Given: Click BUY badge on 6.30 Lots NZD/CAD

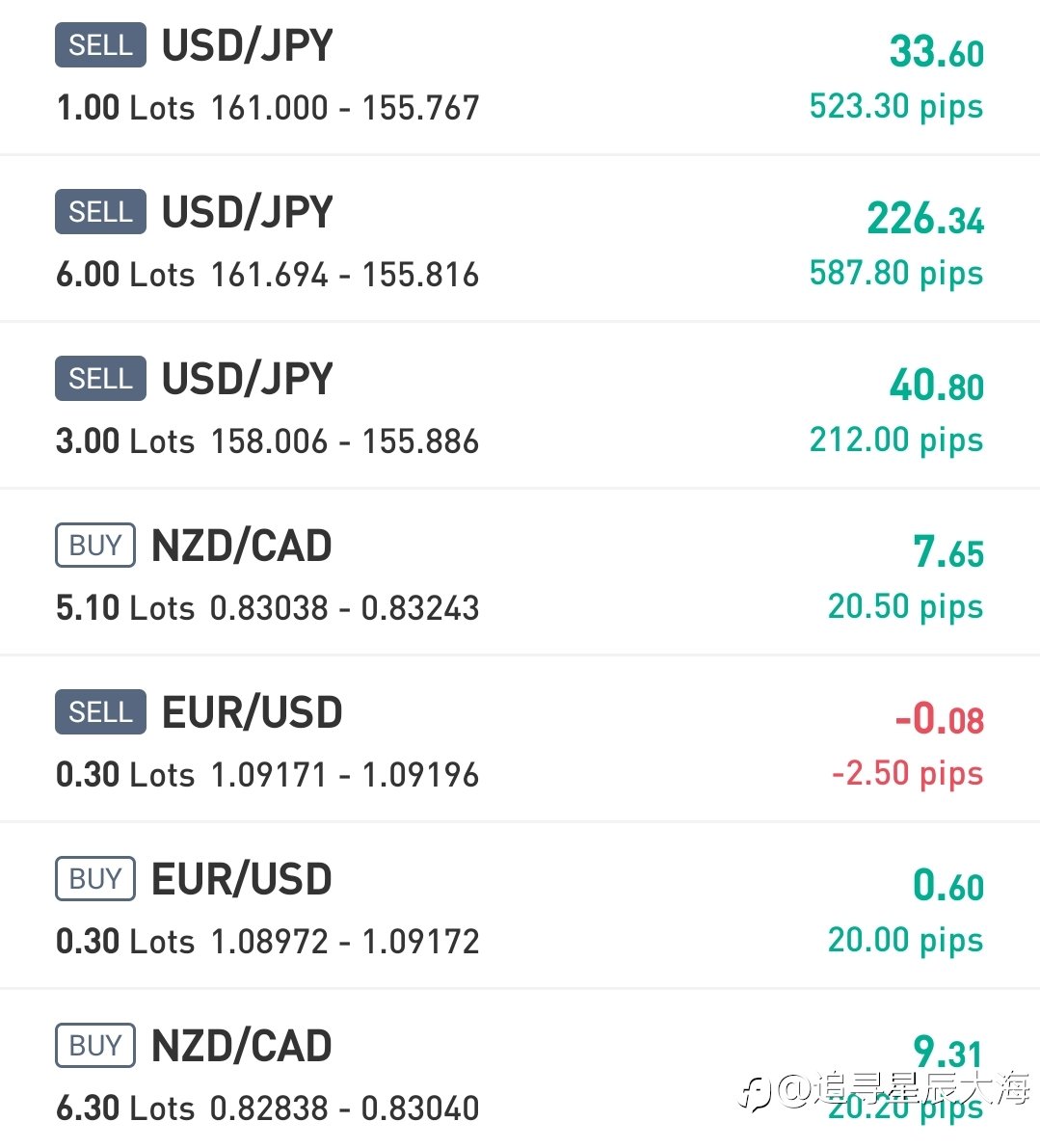Looking at the screenshot, I should [x=95, y=1045].
